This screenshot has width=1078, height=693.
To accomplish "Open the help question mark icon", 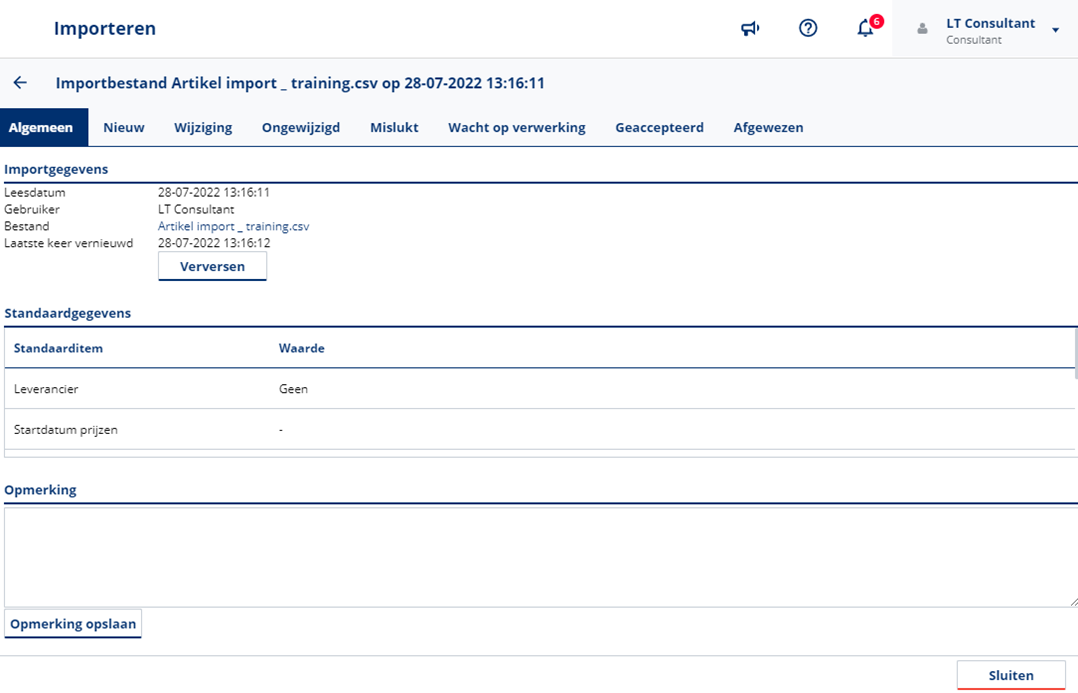I will (808, 29).
